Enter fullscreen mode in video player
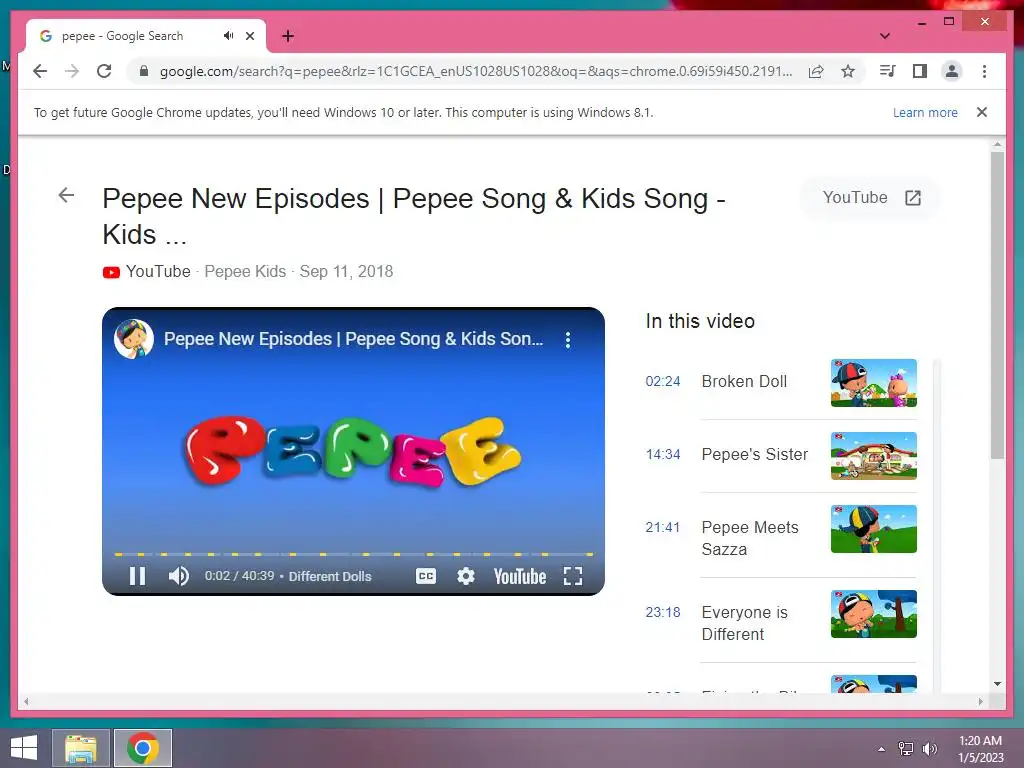The width and height of the screenshot is (1024, 768). click(573, 576)
